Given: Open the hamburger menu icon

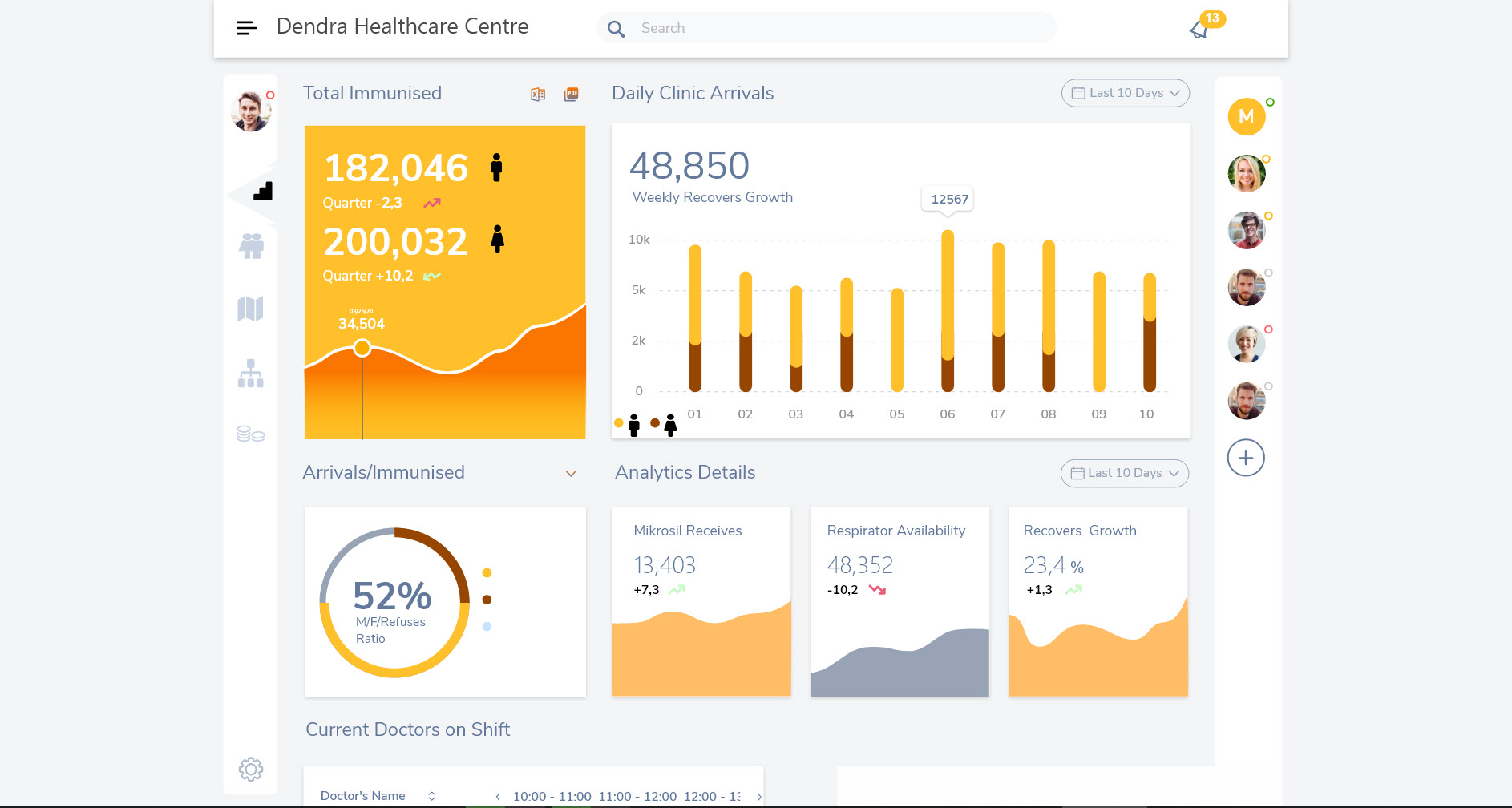Looking at the screenshot, I should click(x=246, y=28).
